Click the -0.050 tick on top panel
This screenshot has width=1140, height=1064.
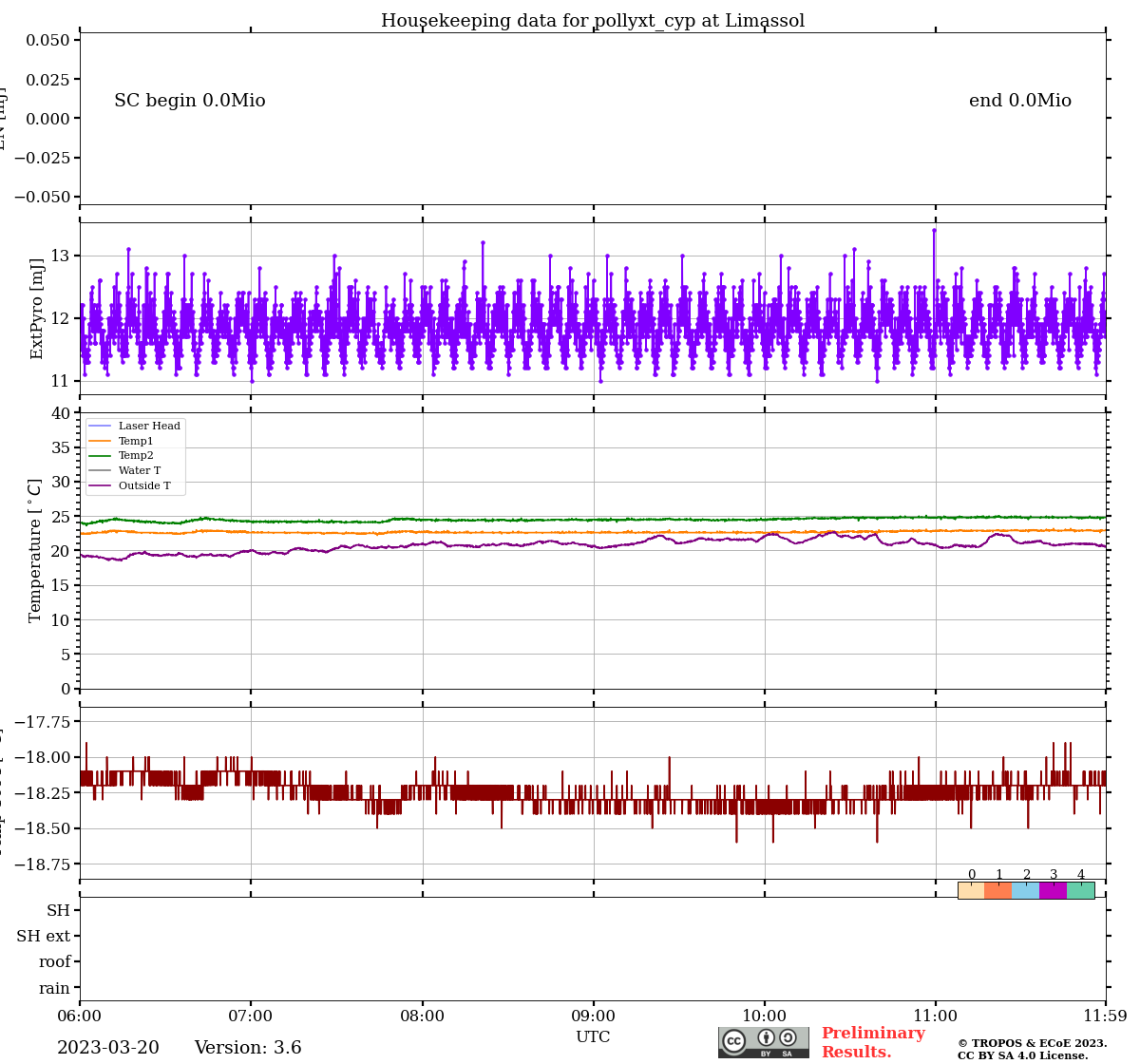click(x=40, y=197)
